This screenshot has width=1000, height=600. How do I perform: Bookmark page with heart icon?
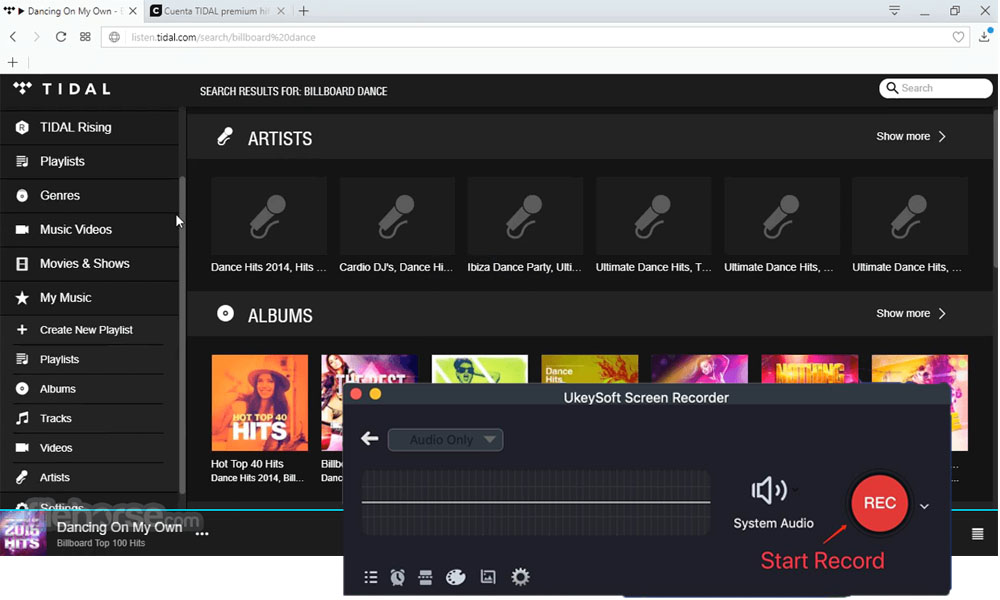pyautogui.click(x=958, y=37)
